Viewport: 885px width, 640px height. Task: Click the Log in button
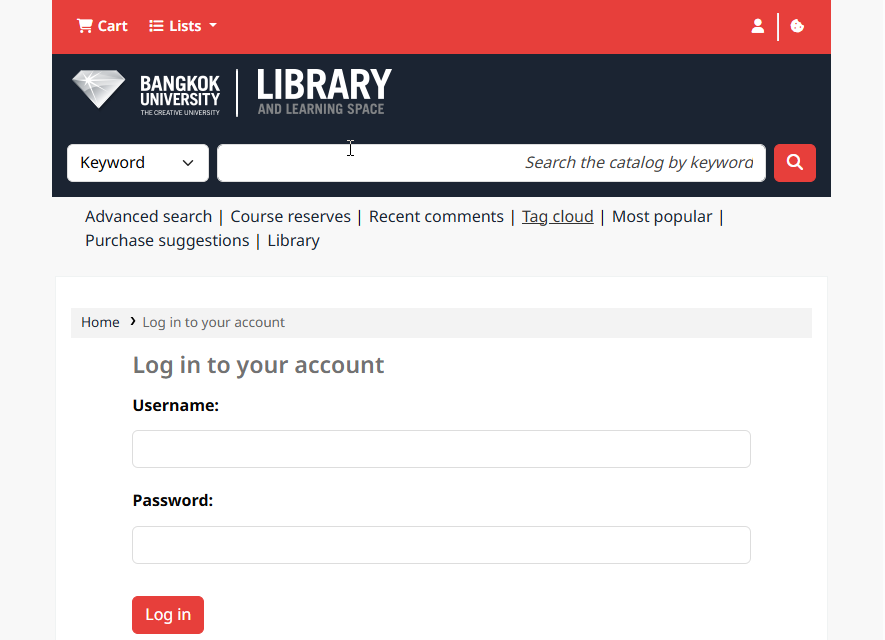click(x=168, y=615)
